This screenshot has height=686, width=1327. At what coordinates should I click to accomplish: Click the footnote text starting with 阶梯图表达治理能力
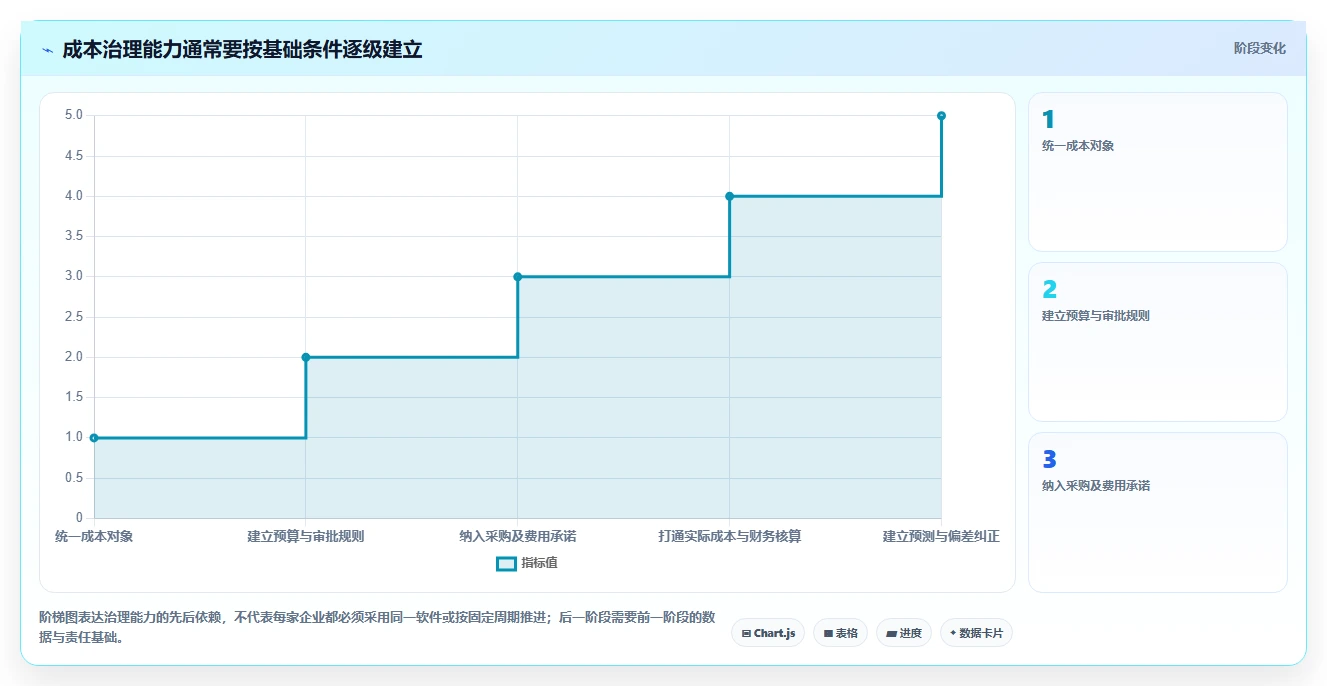point(377,627)
